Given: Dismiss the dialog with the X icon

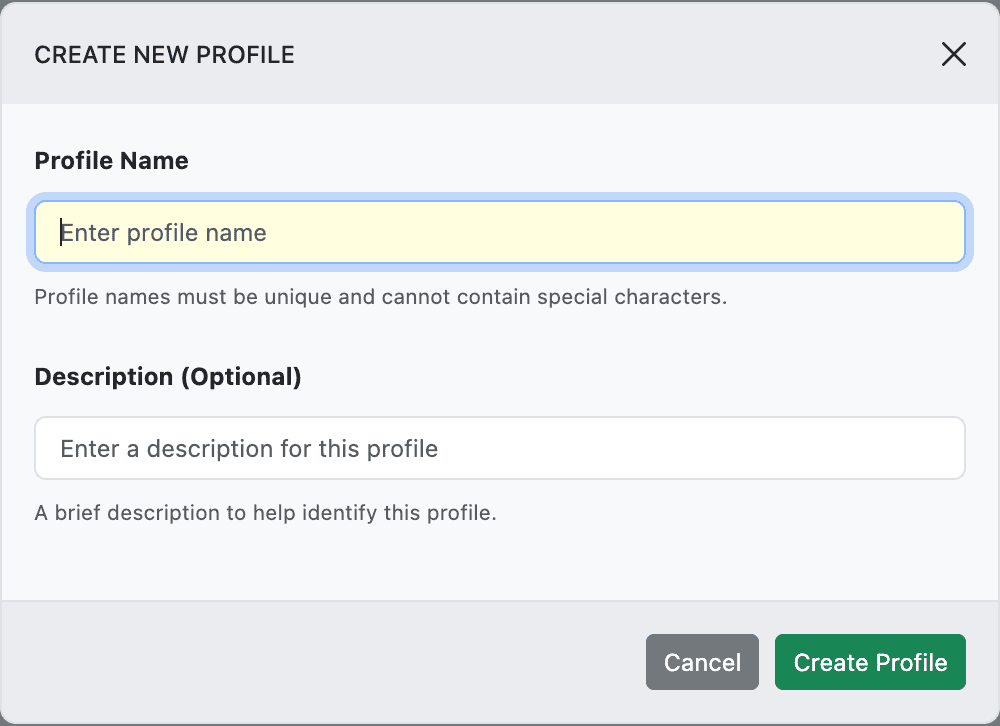Looking at the screenshot, I should click(953, 54).
